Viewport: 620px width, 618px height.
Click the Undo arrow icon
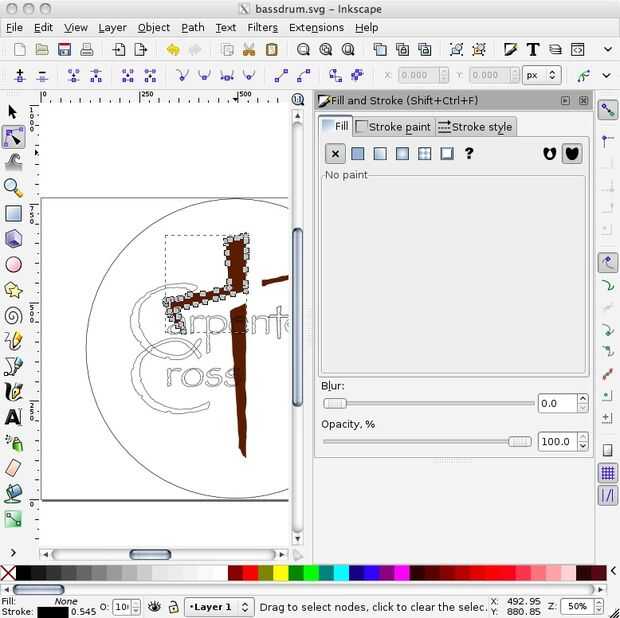click(x=173, y=49)
